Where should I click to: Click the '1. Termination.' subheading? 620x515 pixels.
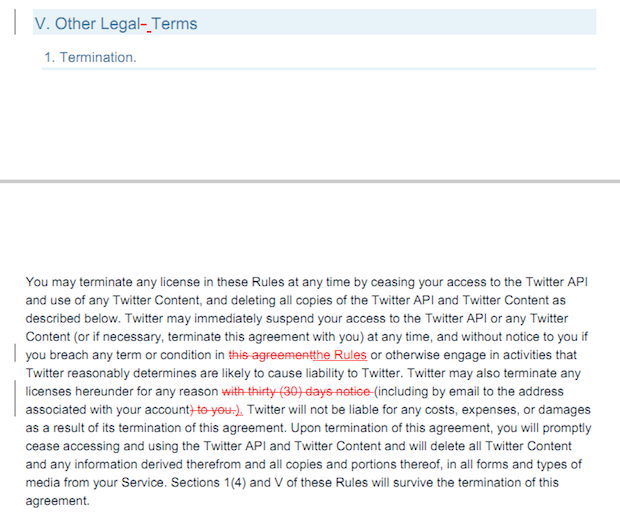click(x=90, y=57)
